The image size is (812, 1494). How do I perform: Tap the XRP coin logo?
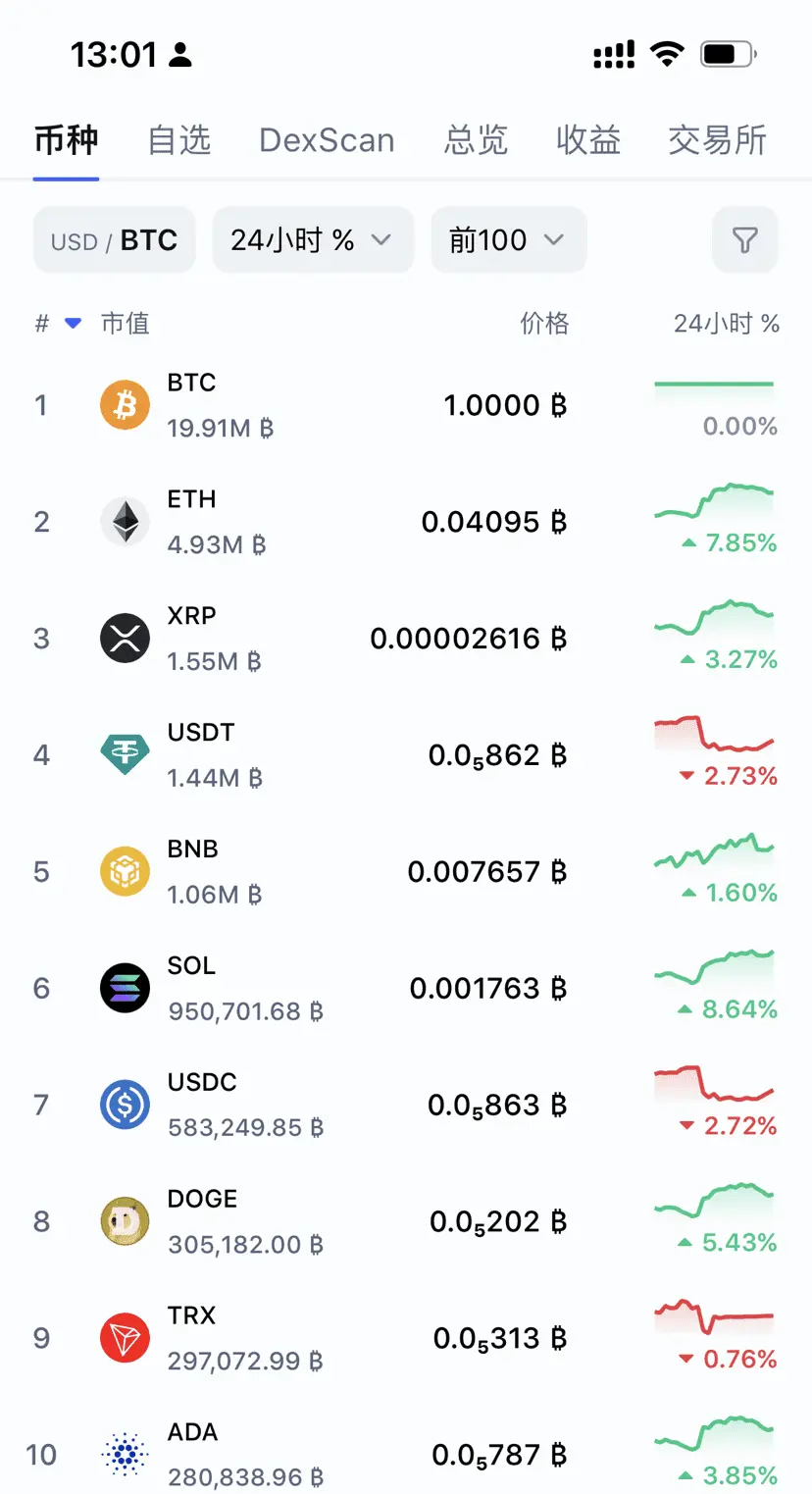125,639
